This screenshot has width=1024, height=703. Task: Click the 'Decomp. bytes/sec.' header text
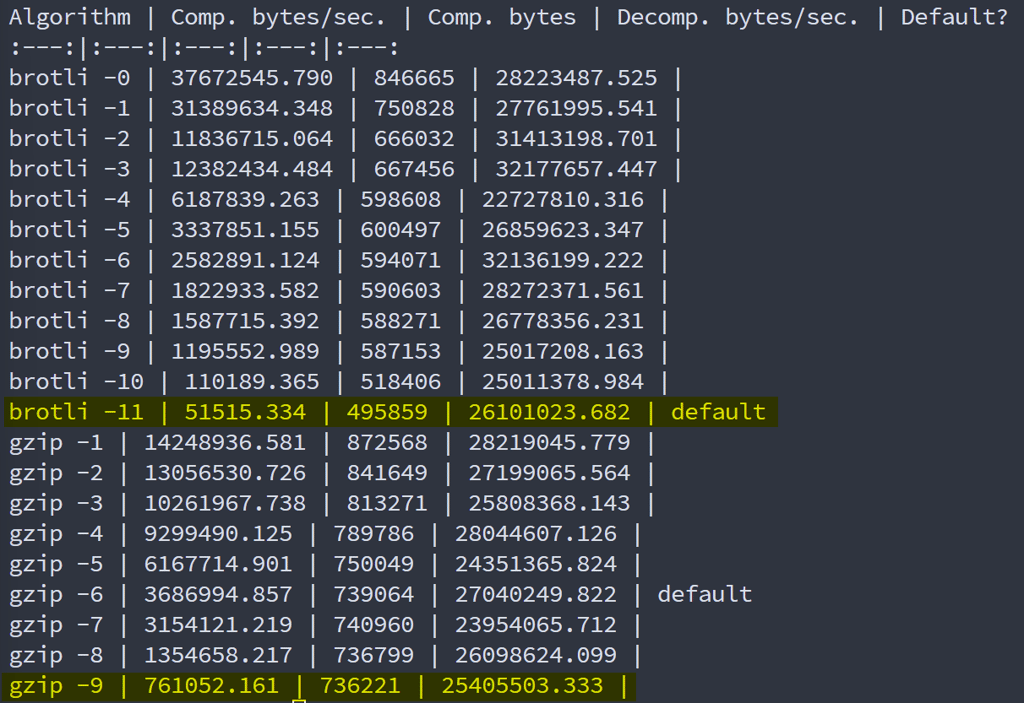click(737, 18)
